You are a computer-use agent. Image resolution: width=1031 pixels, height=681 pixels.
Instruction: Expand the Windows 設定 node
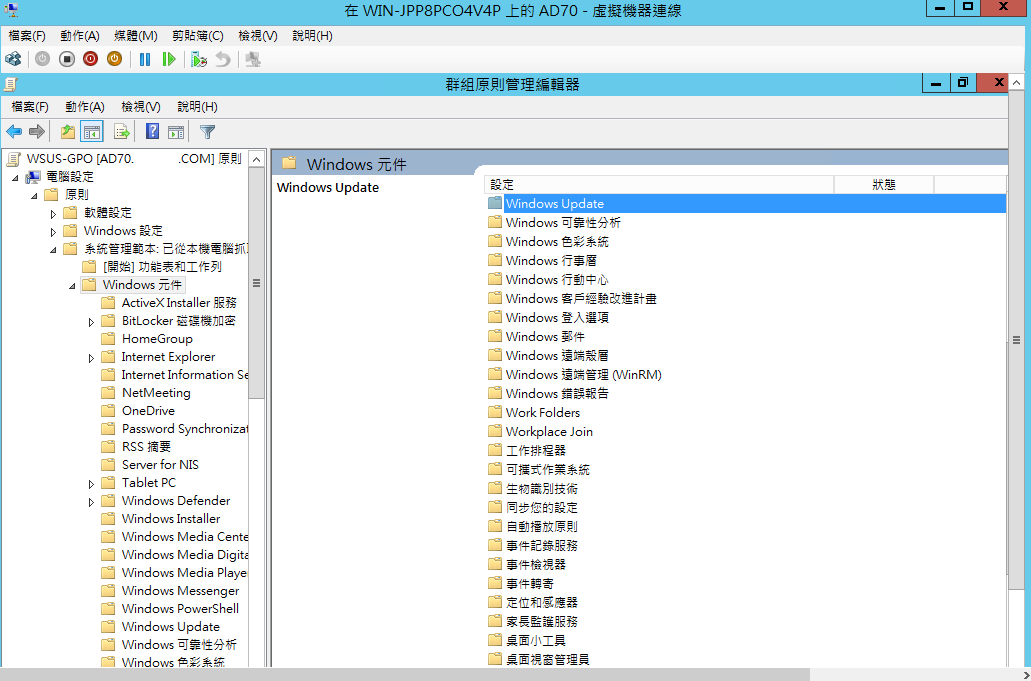[x=53, y=231]
